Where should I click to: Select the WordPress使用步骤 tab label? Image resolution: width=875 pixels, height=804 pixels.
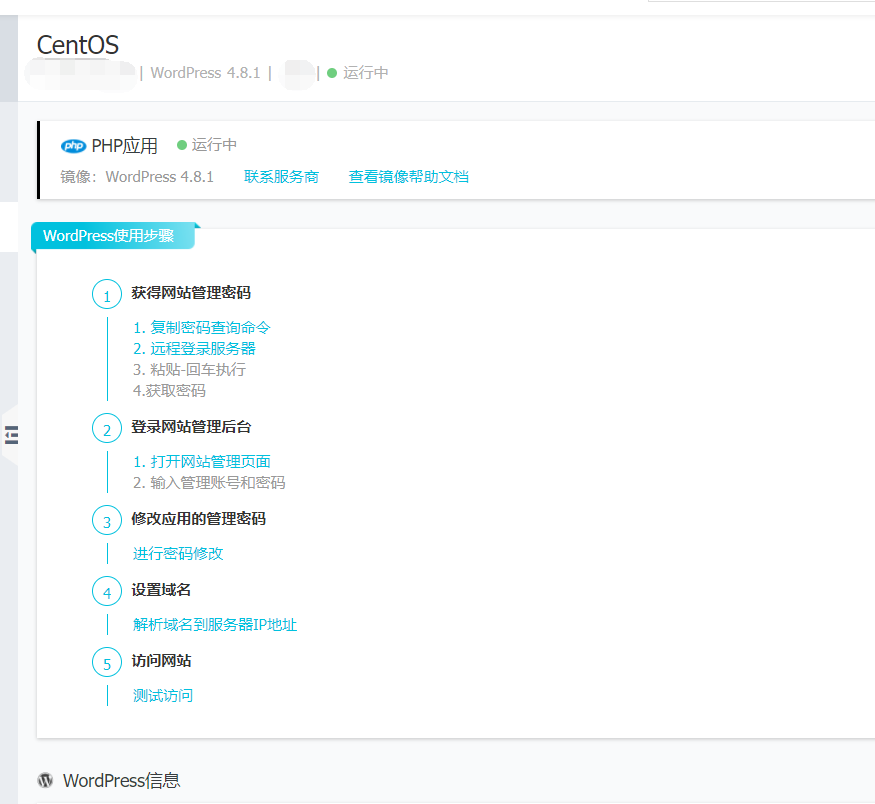click(x=109, y=235)
